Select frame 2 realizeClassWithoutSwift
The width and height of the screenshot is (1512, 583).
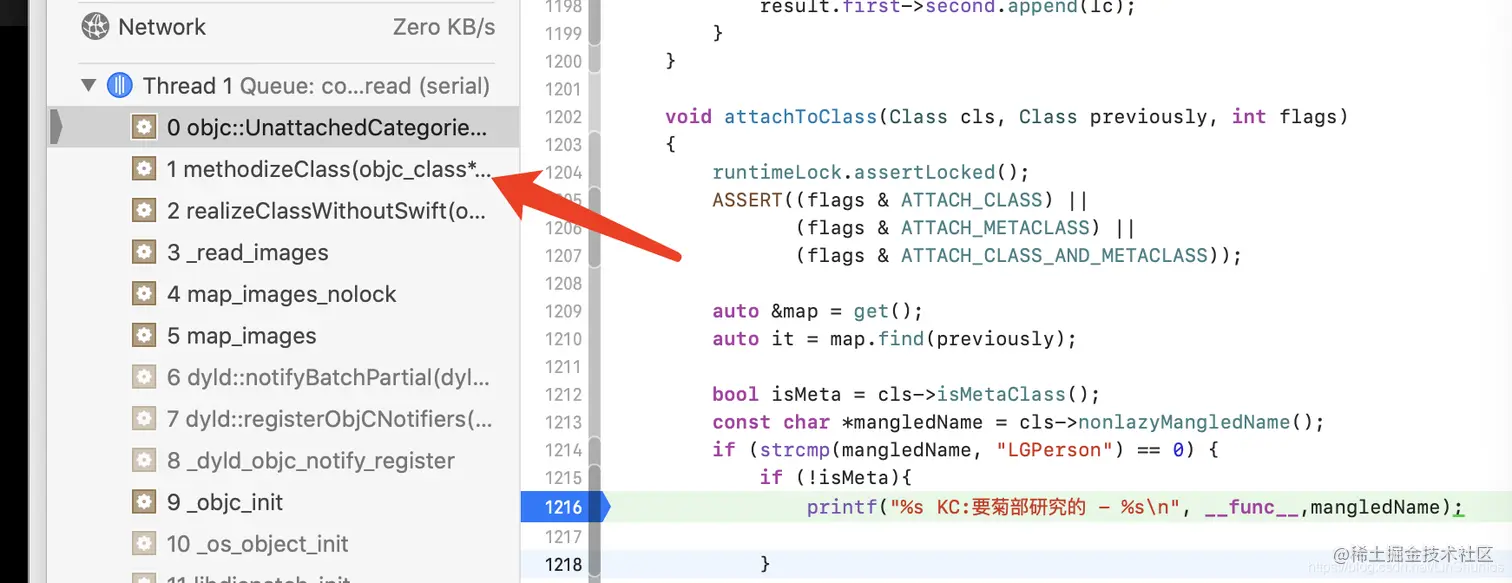coord(284,211)
